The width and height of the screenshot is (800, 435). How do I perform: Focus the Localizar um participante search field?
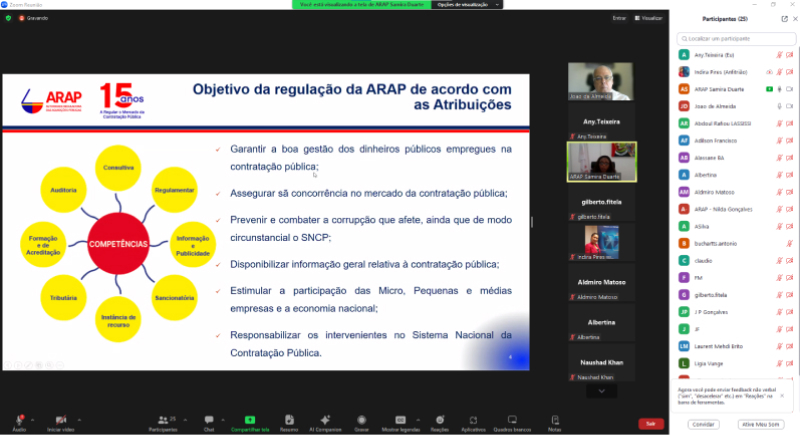pos(736,39)
